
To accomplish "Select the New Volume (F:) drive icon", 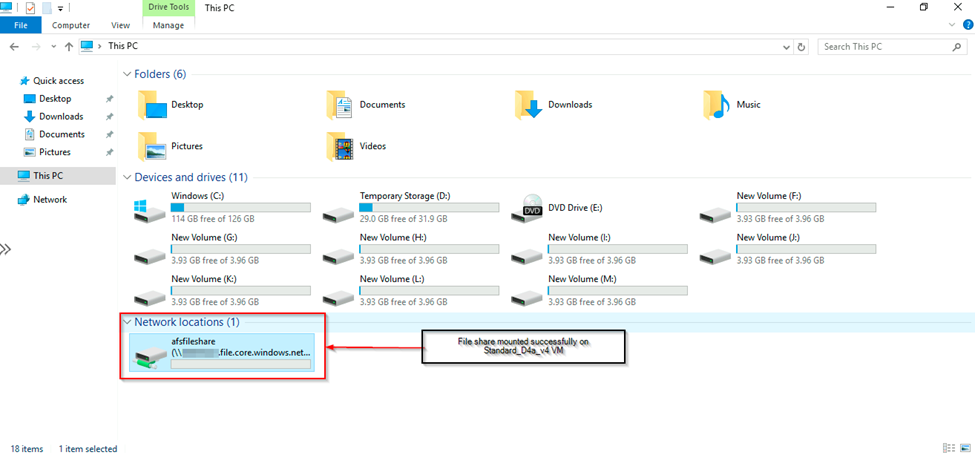I will point(716,215).
